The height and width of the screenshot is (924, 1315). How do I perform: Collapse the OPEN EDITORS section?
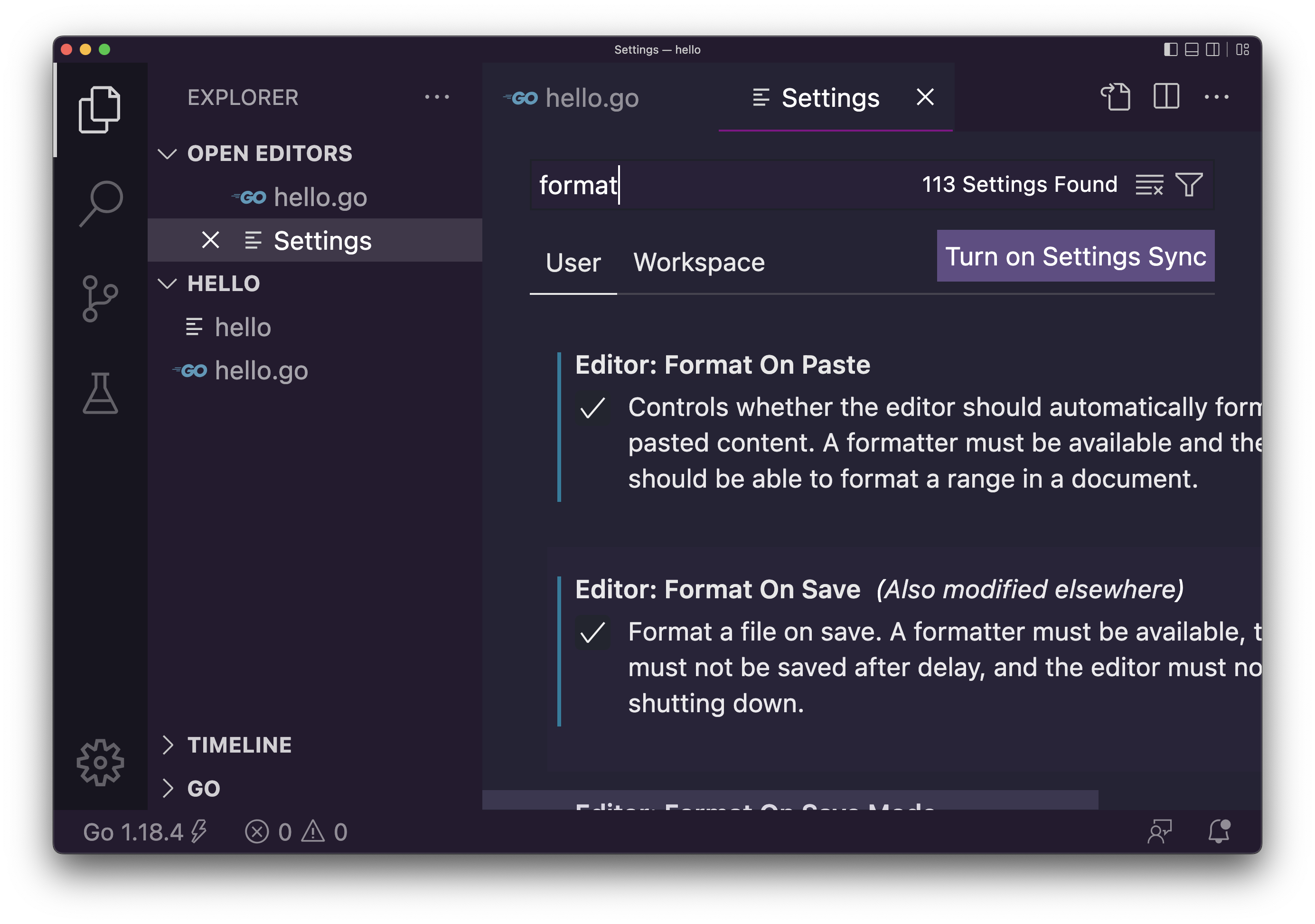pyautogui.click(x=269, y=153)
